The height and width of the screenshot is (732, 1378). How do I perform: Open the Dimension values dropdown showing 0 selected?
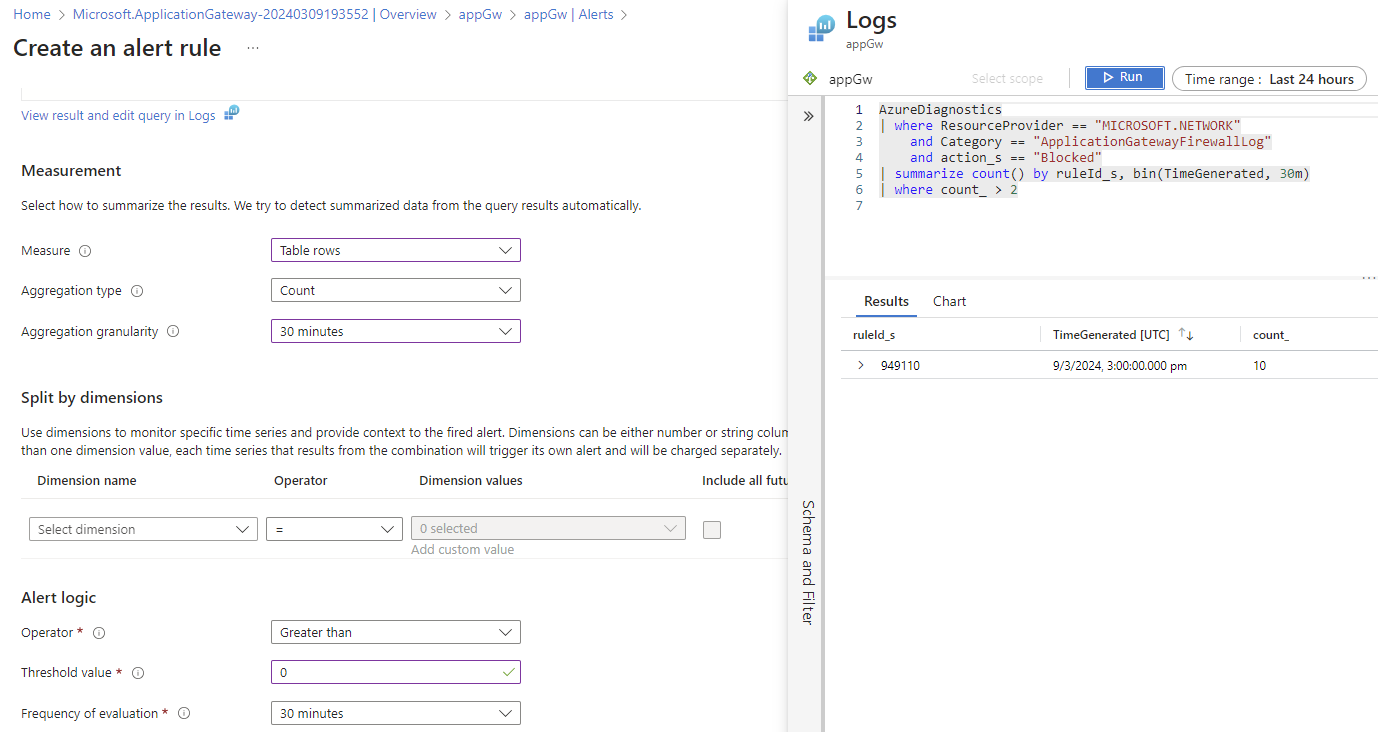548,529
